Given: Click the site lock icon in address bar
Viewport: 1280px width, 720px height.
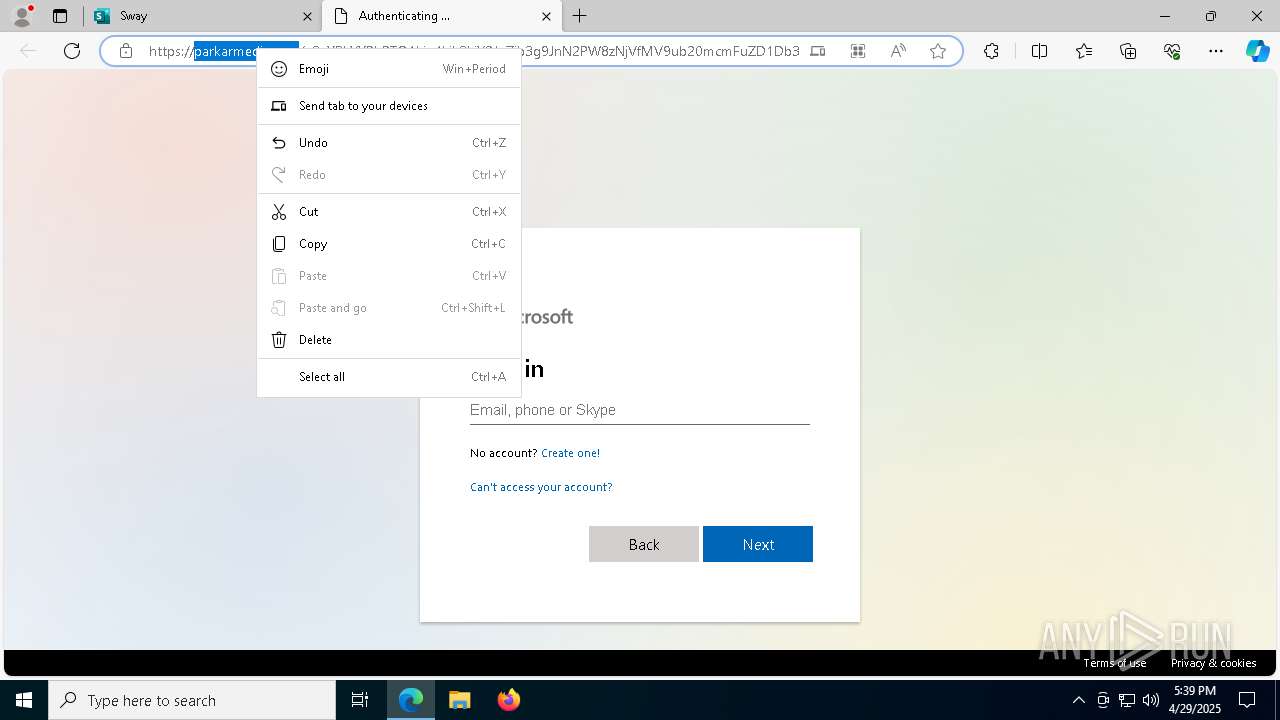Looking at the screenshot, I should [x=126, y=51].
